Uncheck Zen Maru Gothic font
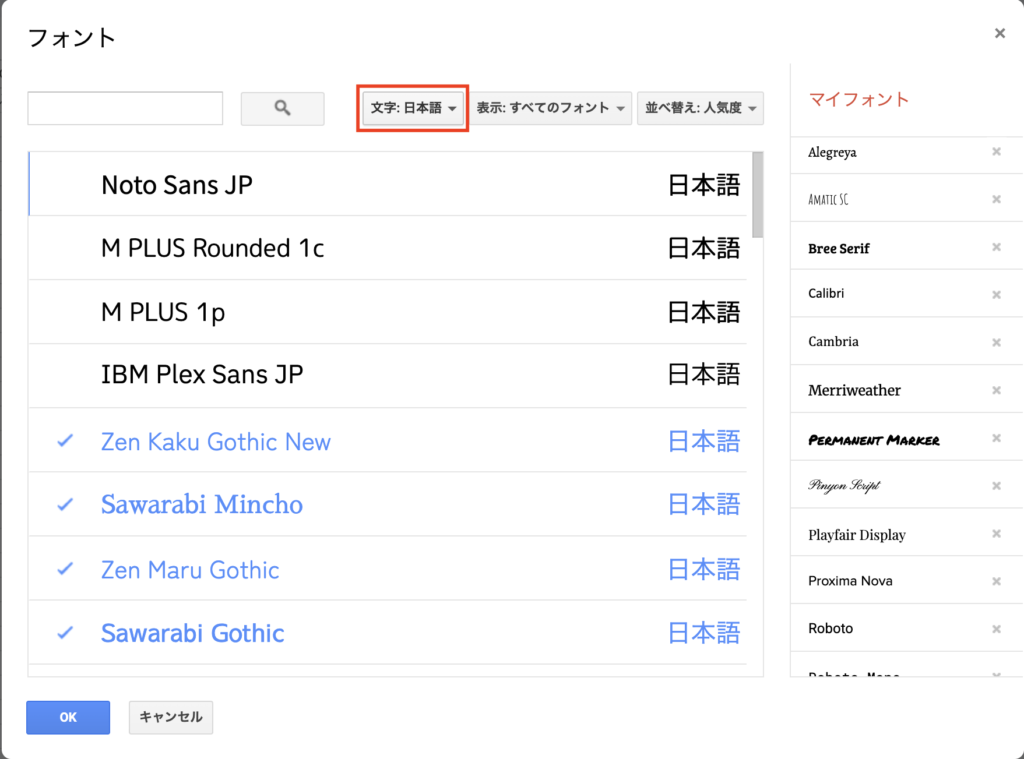 (190, 570)
